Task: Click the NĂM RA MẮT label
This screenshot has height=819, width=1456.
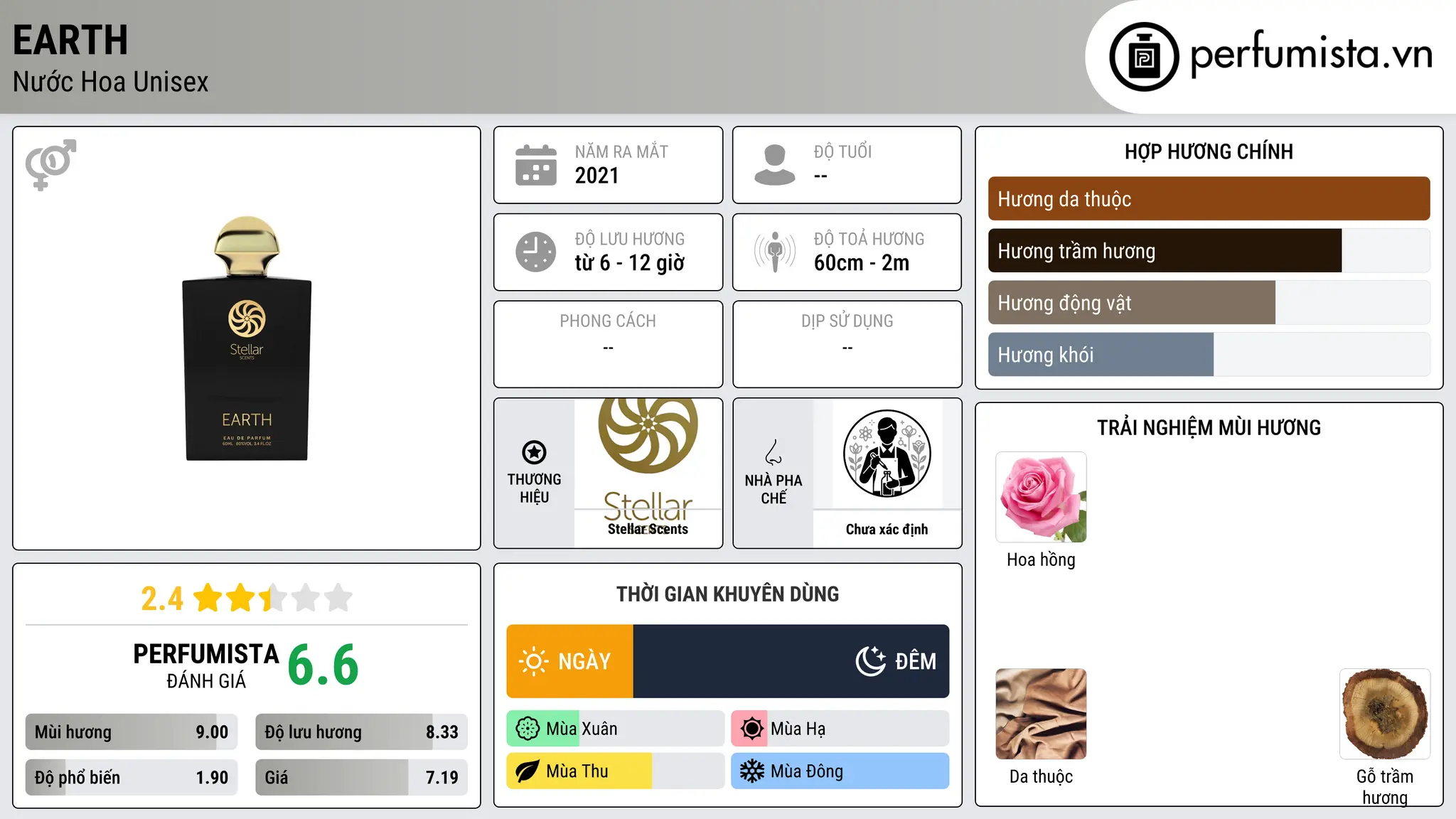Action: 621,151
